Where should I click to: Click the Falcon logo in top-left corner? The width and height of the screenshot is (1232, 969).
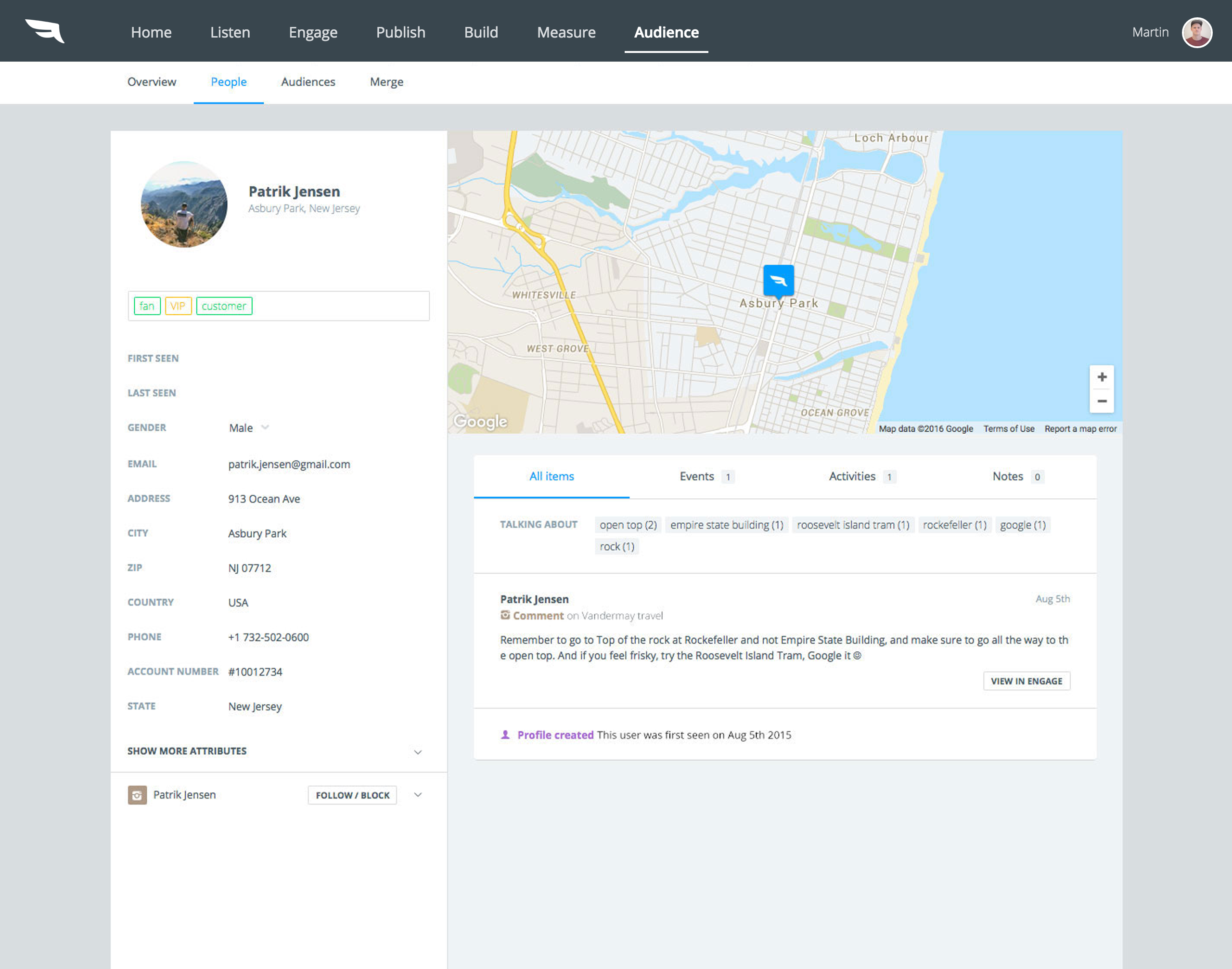click(45, 31)
